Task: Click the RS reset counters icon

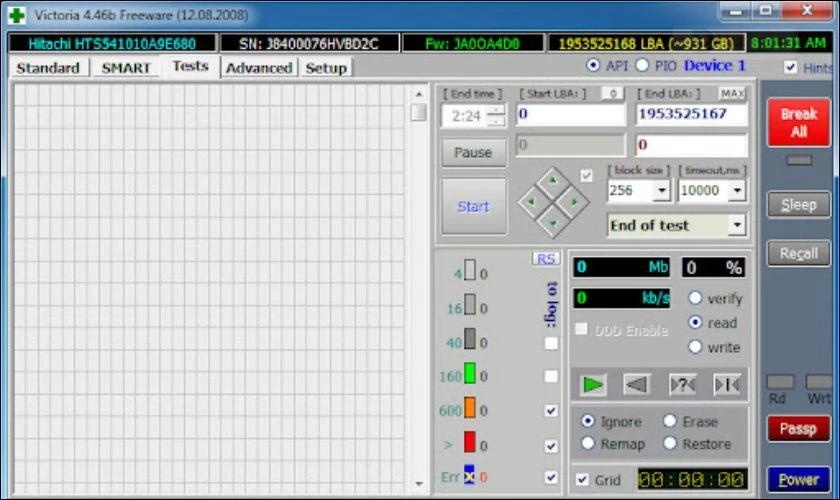Action: [546, 259]
